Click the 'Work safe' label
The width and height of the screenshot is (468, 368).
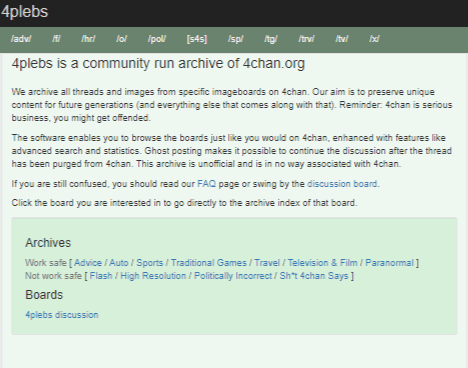(x=46, y=263)
